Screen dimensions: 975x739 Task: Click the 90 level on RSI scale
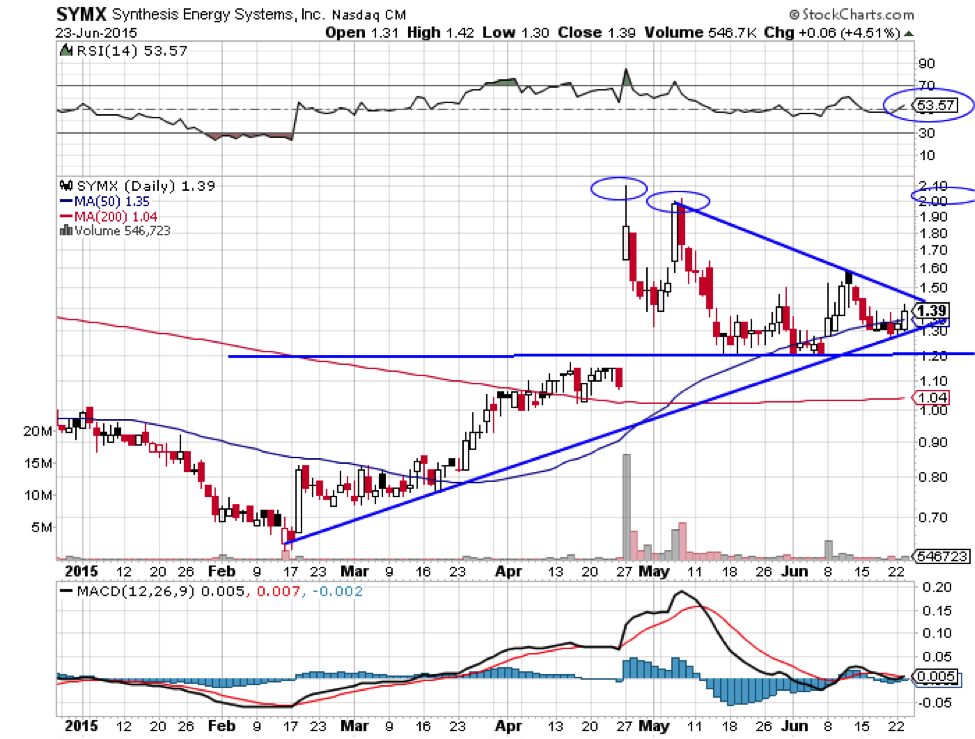(x=926, y=63)
